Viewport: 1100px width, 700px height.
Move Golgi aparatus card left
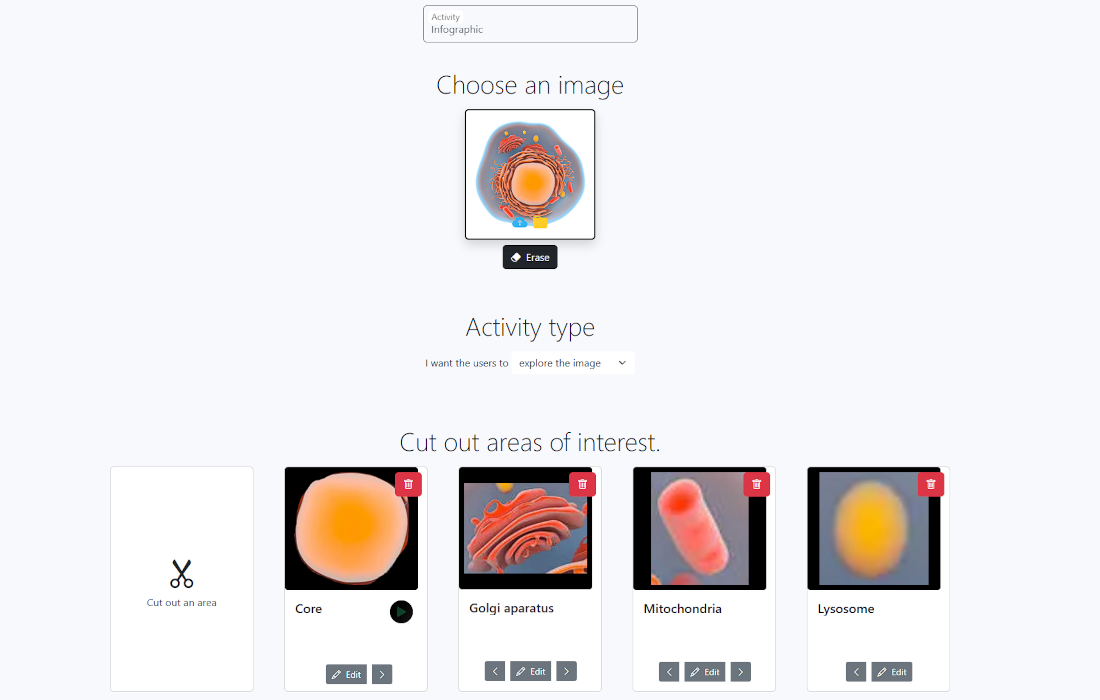(495, 671)
